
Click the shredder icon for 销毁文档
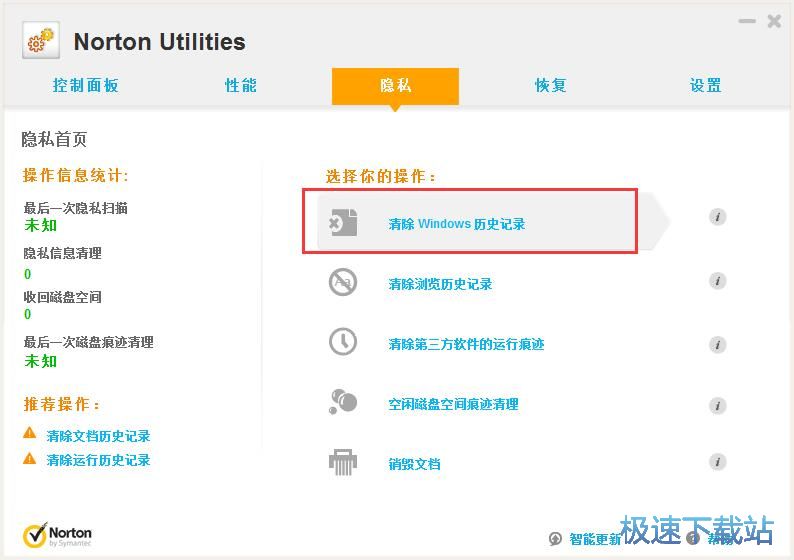pyautogui.click(x=343, y=462)
